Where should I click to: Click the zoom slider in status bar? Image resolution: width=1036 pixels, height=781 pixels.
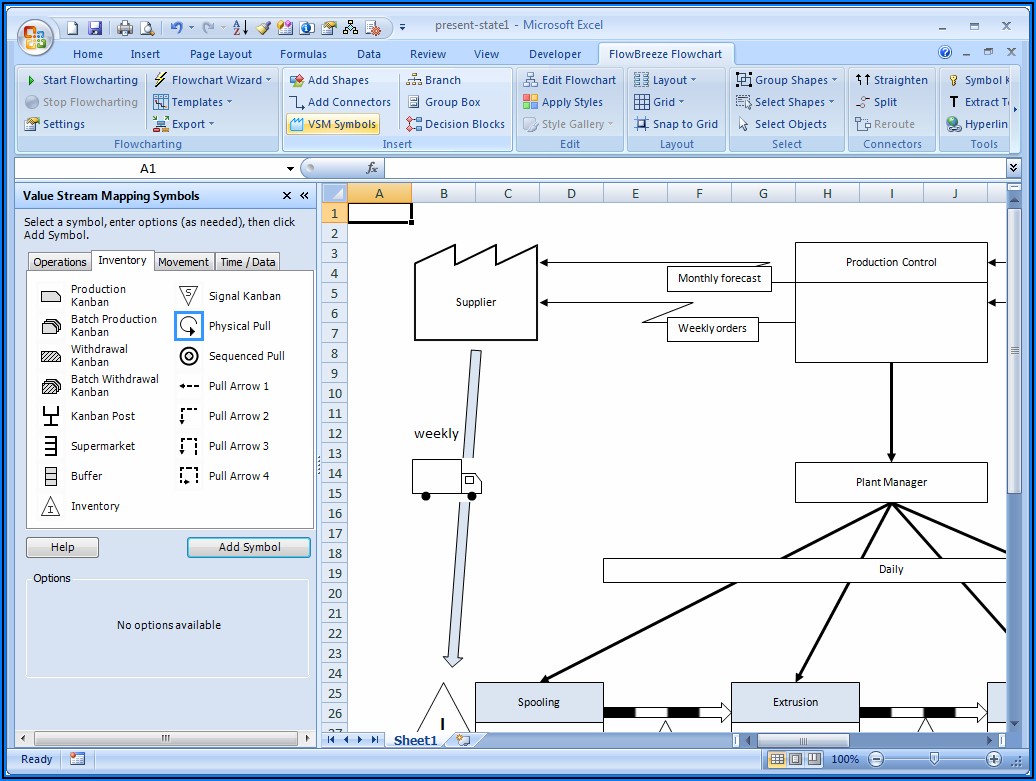click(933, 760)
